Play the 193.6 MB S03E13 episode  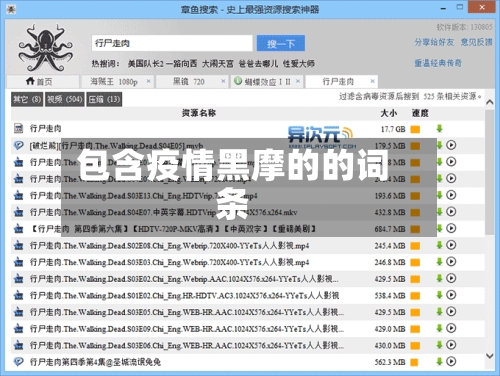pos(451,195)
